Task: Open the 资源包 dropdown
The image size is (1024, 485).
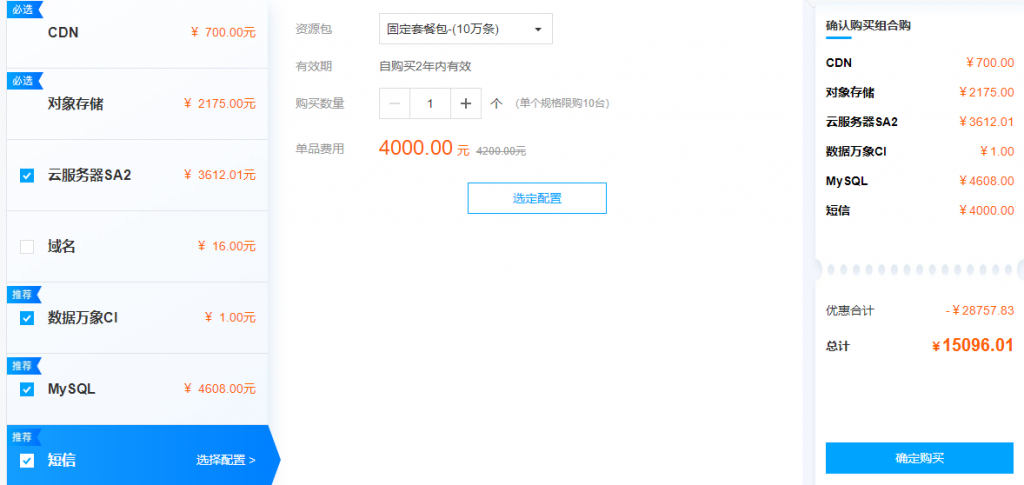Action: [466, 29]
